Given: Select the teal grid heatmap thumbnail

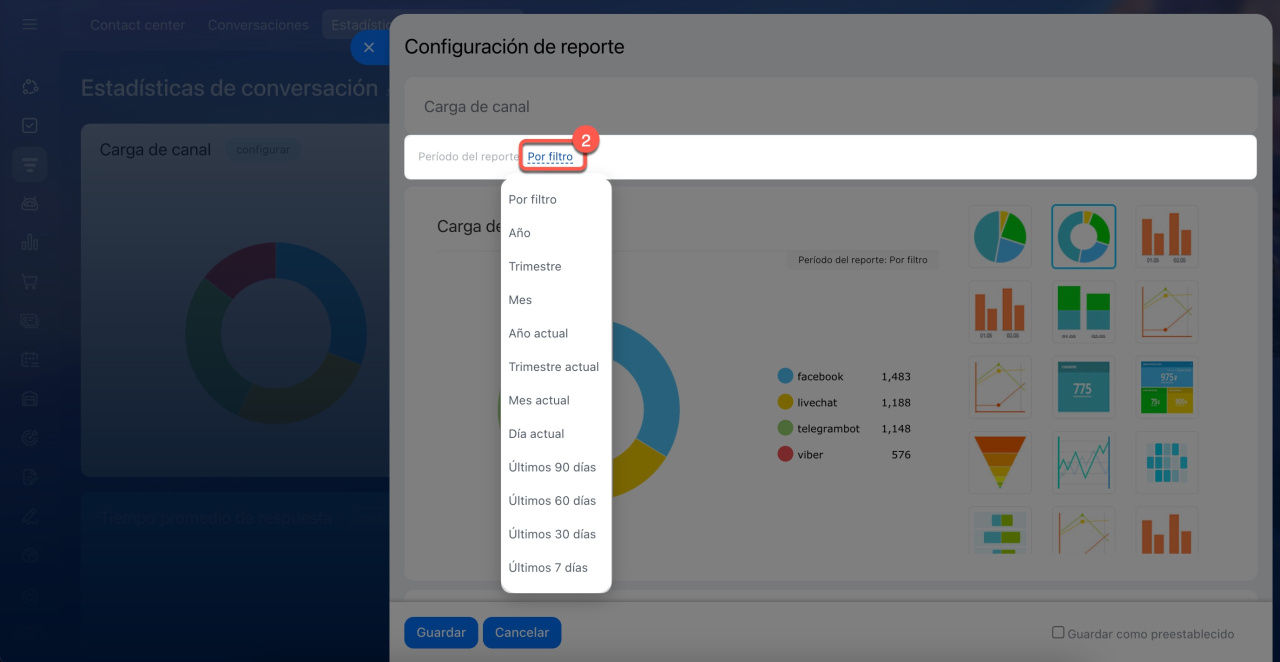Looking at the screenshot, I should pyautogui.click(x=1166, y=462).
